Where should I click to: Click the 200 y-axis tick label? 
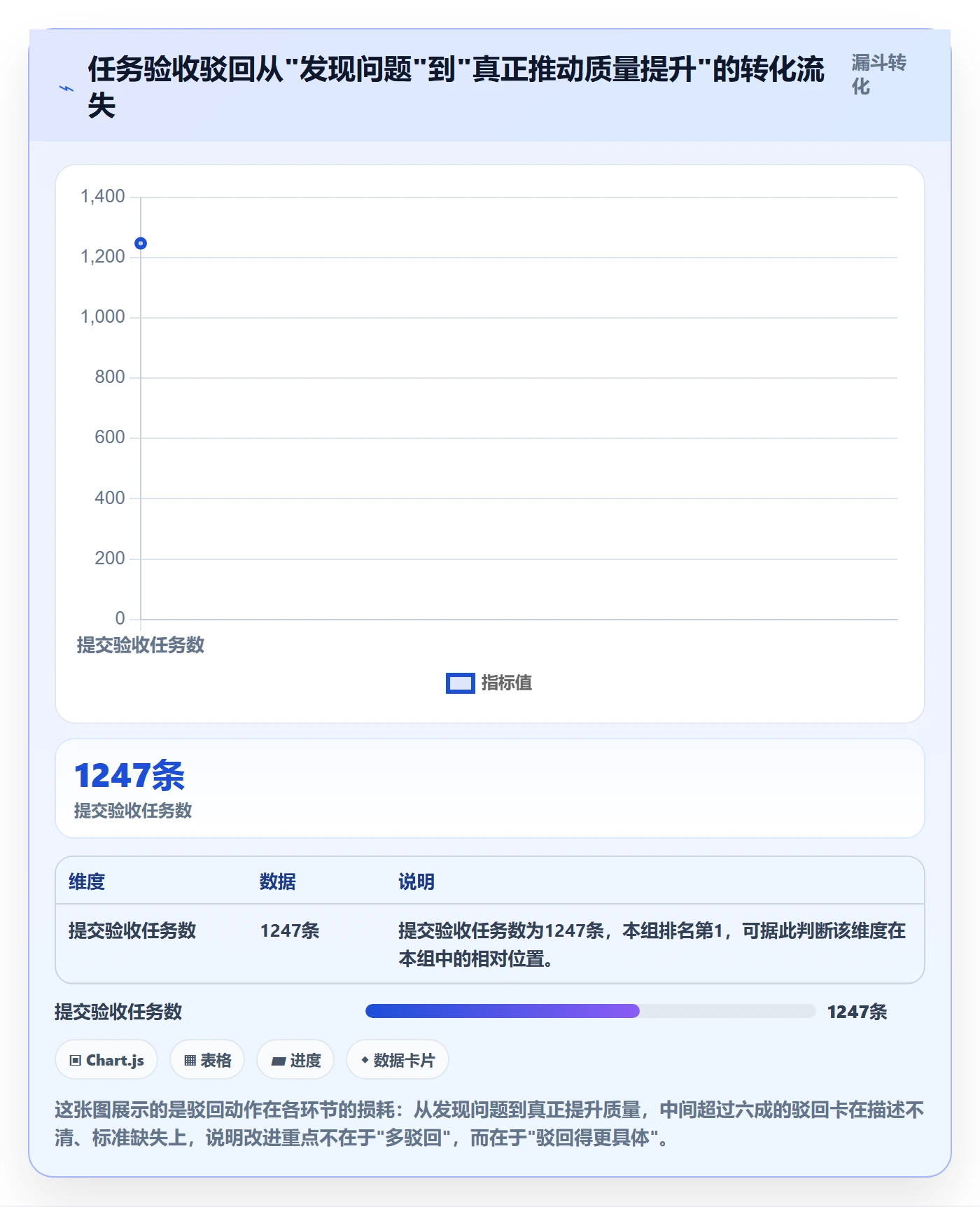click(110, 558)
